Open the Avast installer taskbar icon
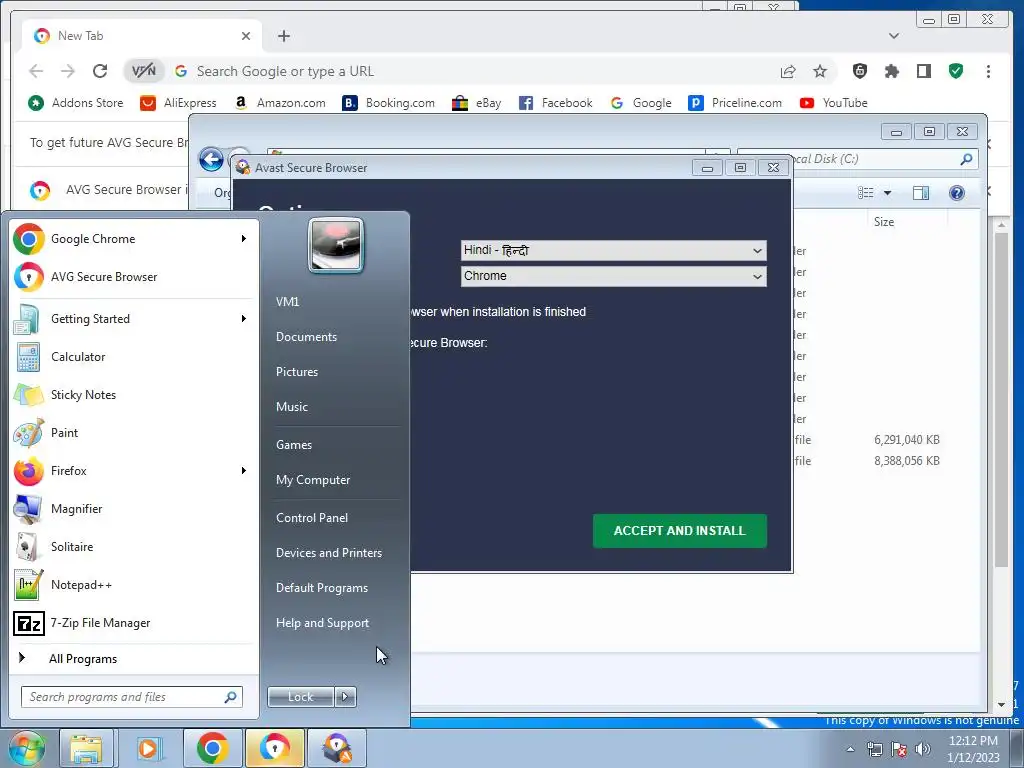The image size is (1024, 768). click(337, 748)
